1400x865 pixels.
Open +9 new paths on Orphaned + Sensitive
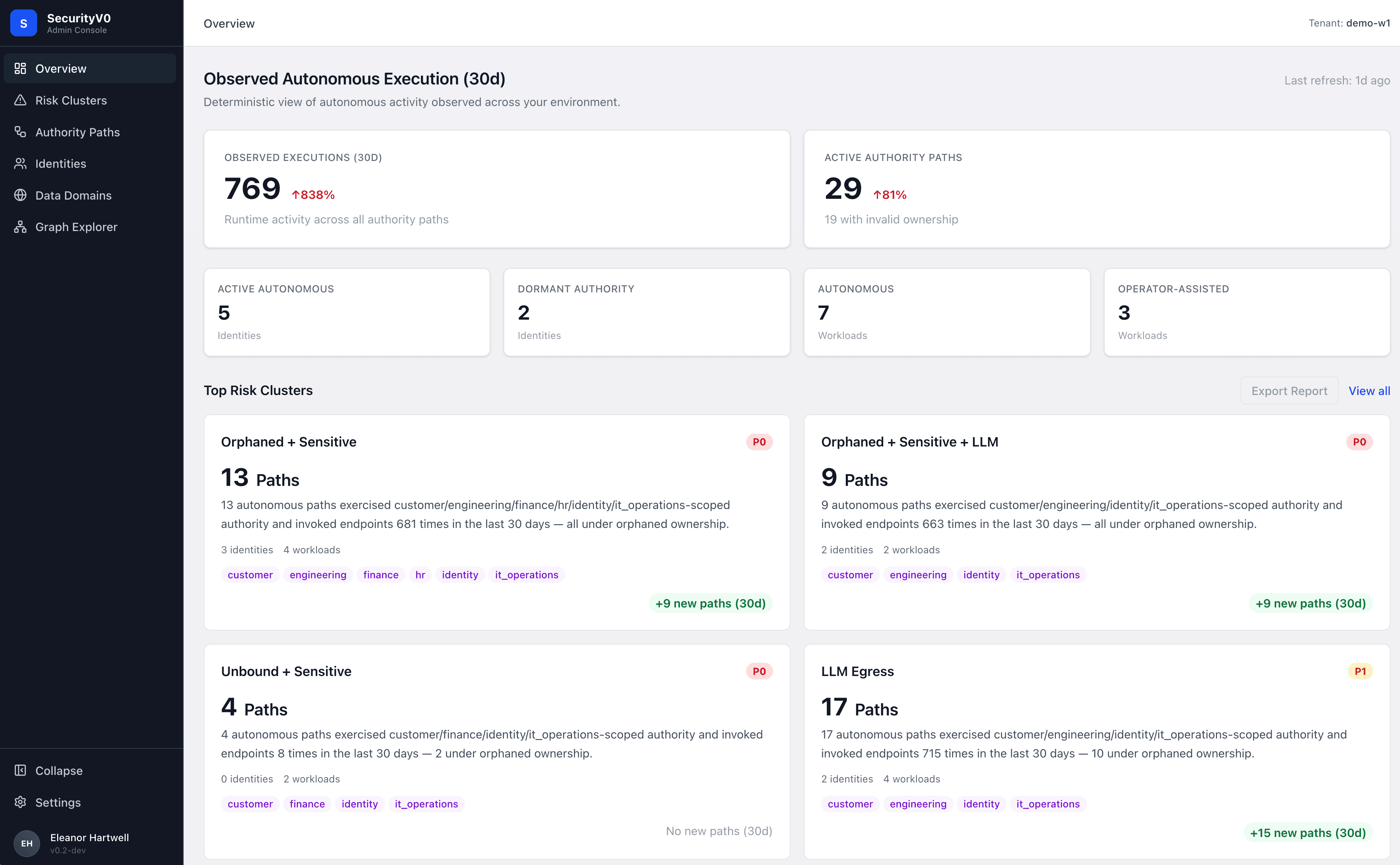[x=710, y=603]
